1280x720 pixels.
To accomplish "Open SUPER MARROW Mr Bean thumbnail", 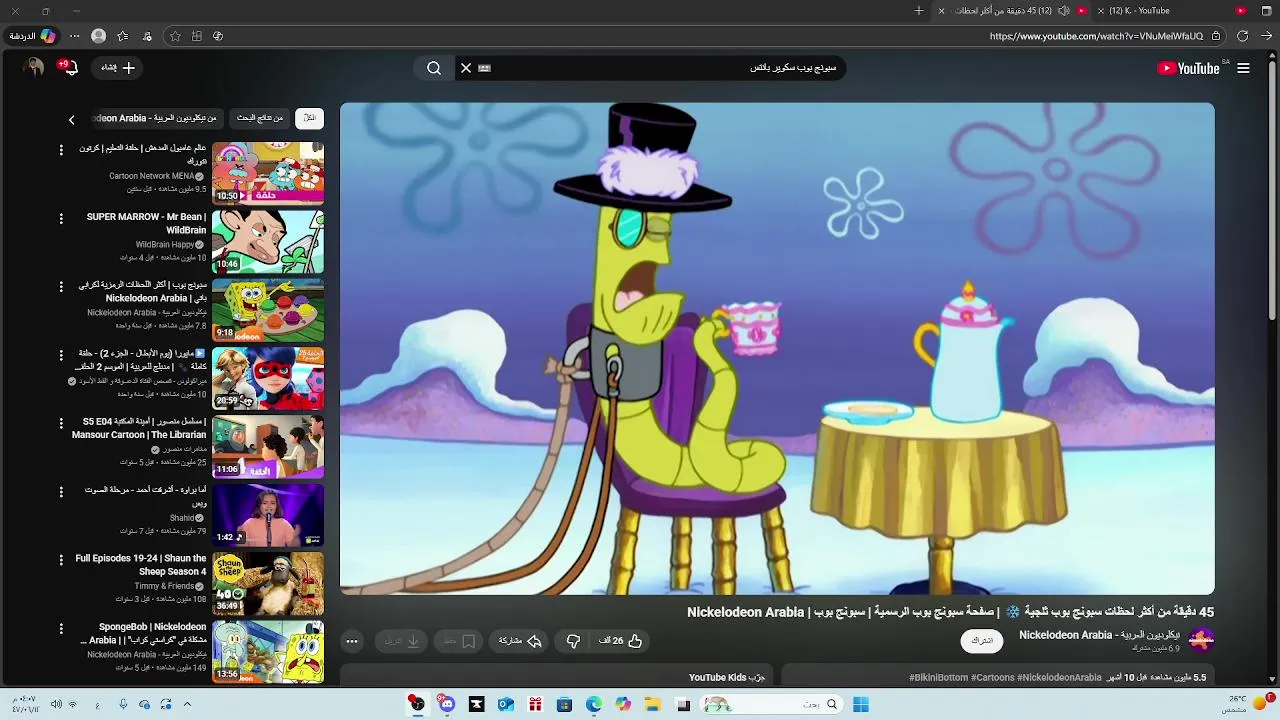I will click(268, 242).
